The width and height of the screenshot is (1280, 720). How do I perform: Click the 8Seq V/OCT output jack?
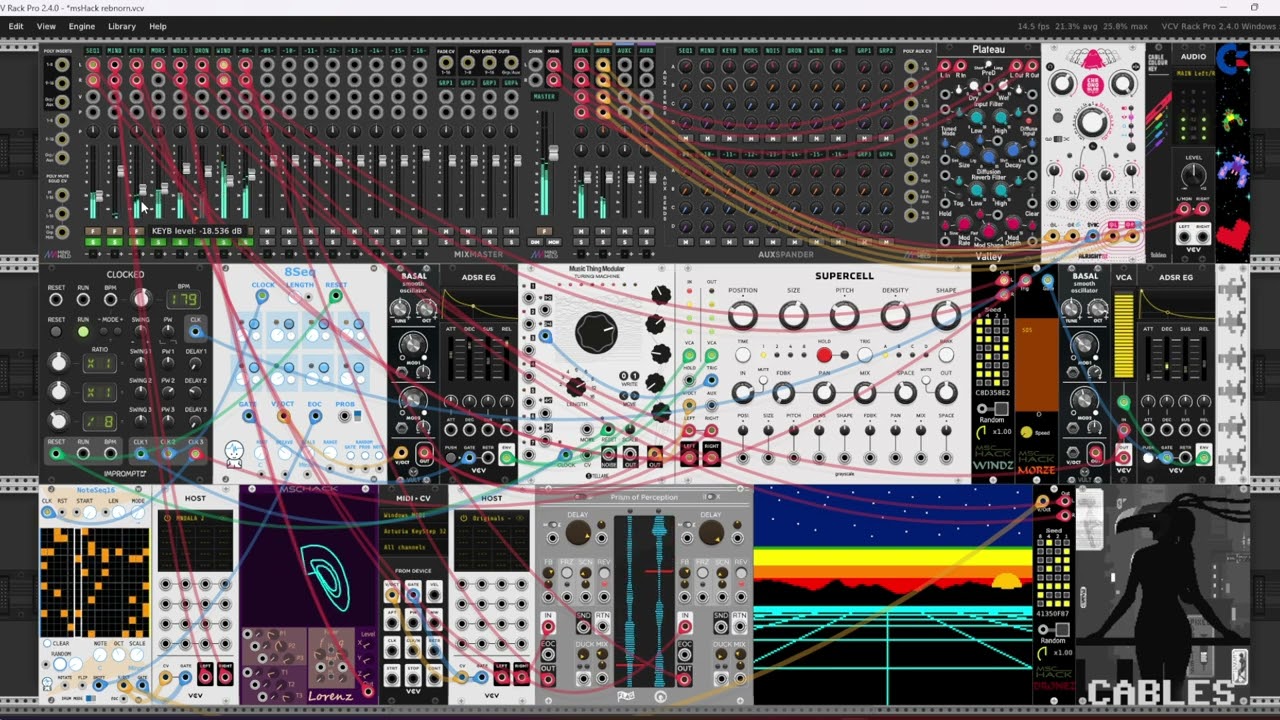click(284, 416)
